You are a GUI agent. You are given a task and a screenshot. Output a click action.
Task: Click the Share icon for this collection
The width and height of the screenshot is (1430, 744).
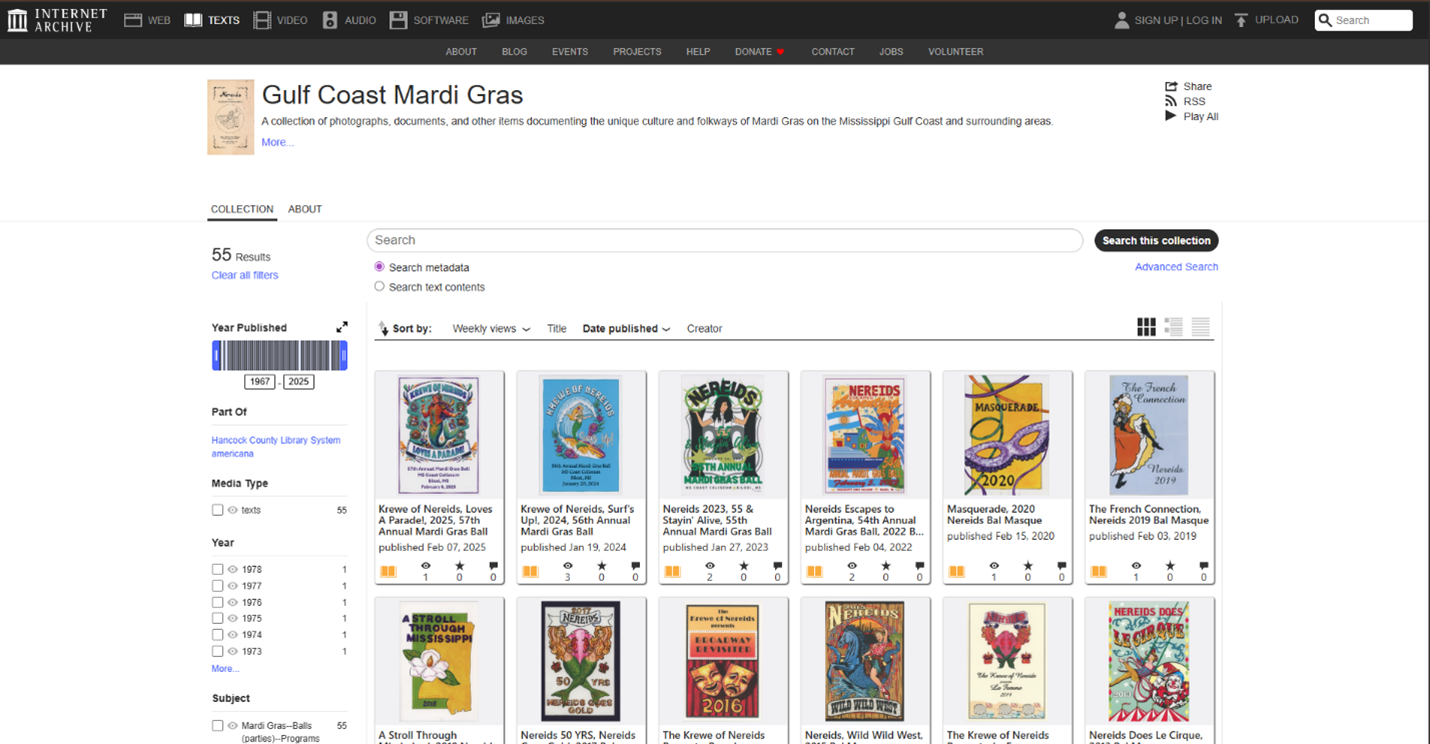pos(1170,86)
